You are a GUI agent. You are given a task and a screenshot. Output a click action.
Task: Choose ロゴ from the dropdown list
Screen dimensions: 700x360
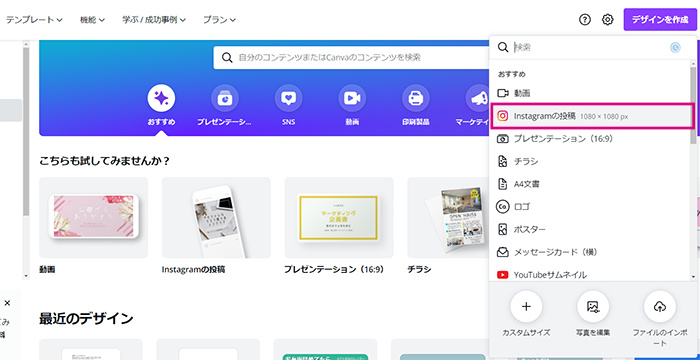point(589,206)
